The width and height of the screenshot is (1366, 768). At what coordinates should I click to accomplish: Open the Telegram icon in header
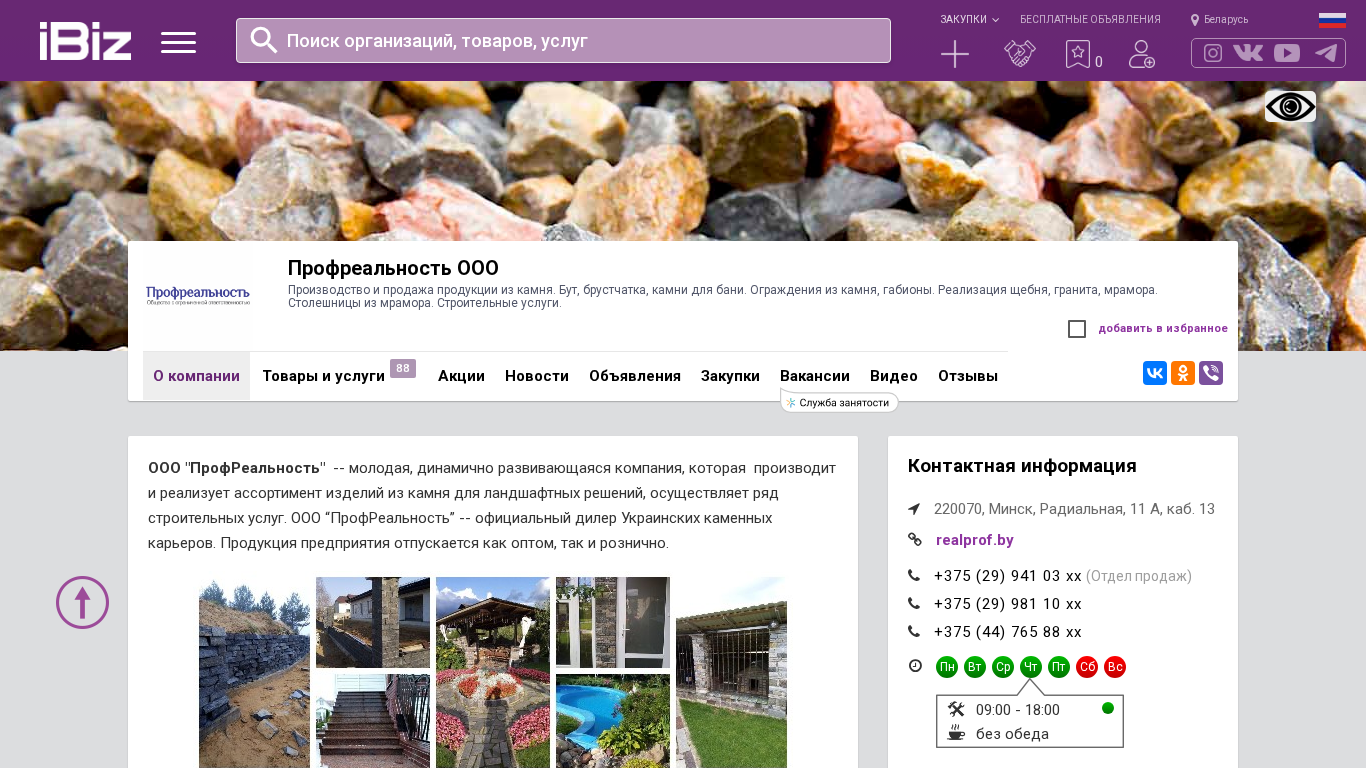click(x=1326, y=53)
